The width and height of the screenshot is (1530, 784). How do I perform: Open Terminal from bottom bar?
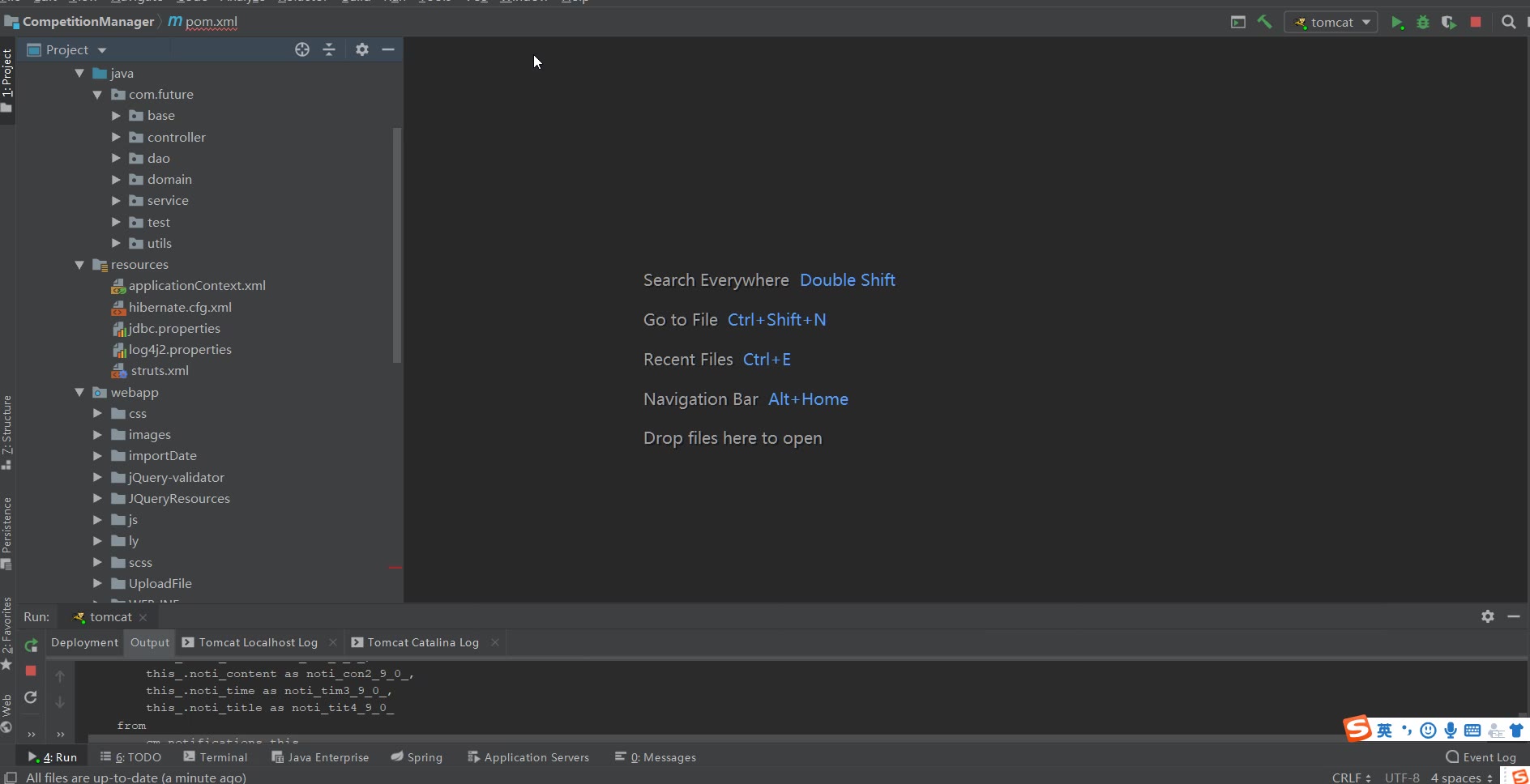216,757
